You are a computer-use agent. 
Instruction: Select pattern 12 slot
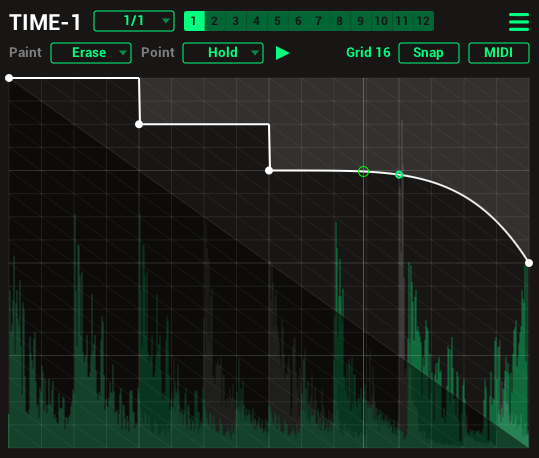point(423,21)
